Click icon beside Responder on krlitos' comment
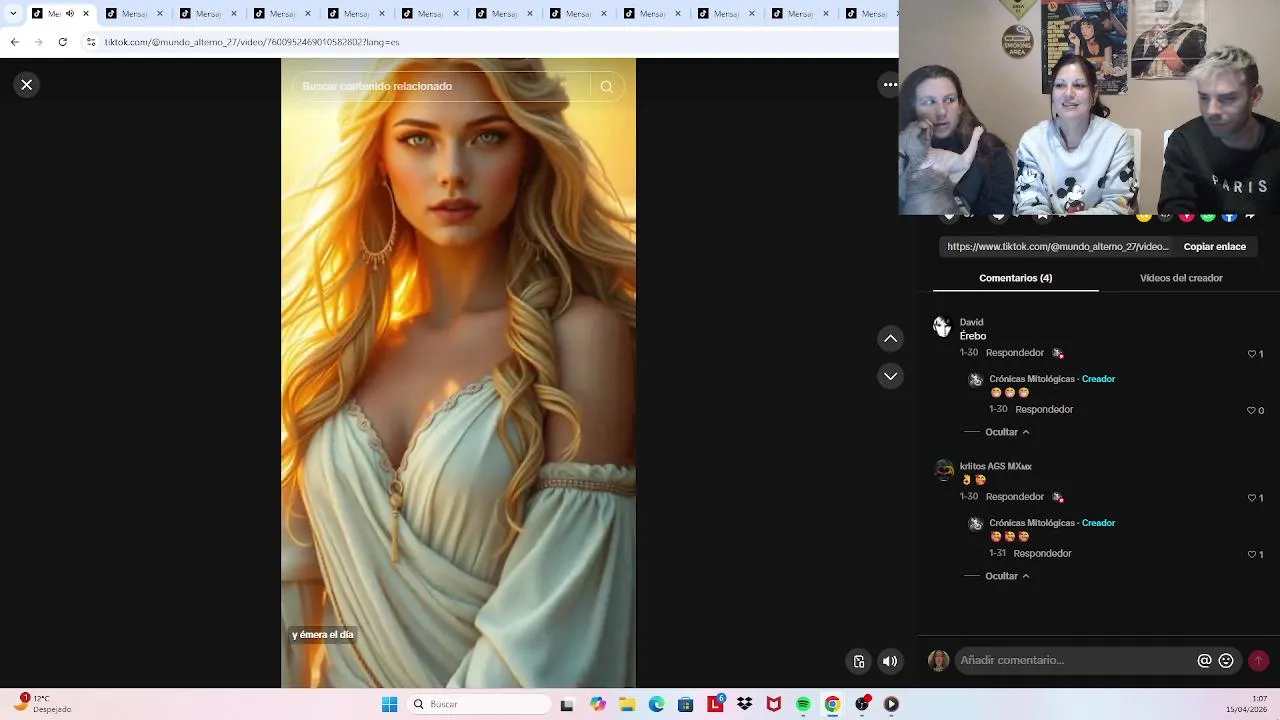Screen dimensions: 1280x720 (x=1057, y=497)
